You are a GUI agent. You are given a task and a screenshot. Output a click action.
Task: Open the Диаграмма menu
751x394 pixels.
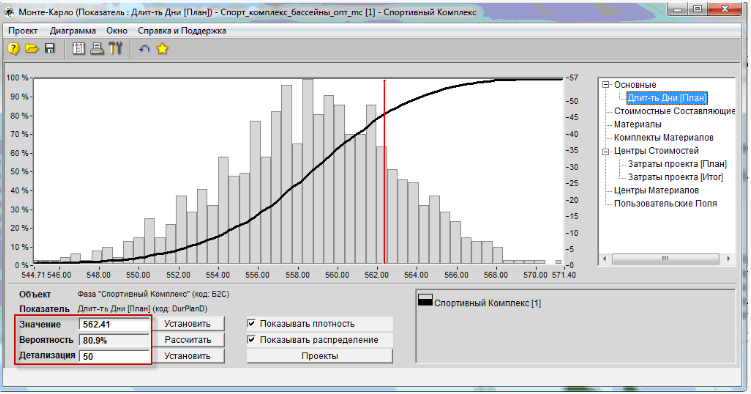(73, 31)
